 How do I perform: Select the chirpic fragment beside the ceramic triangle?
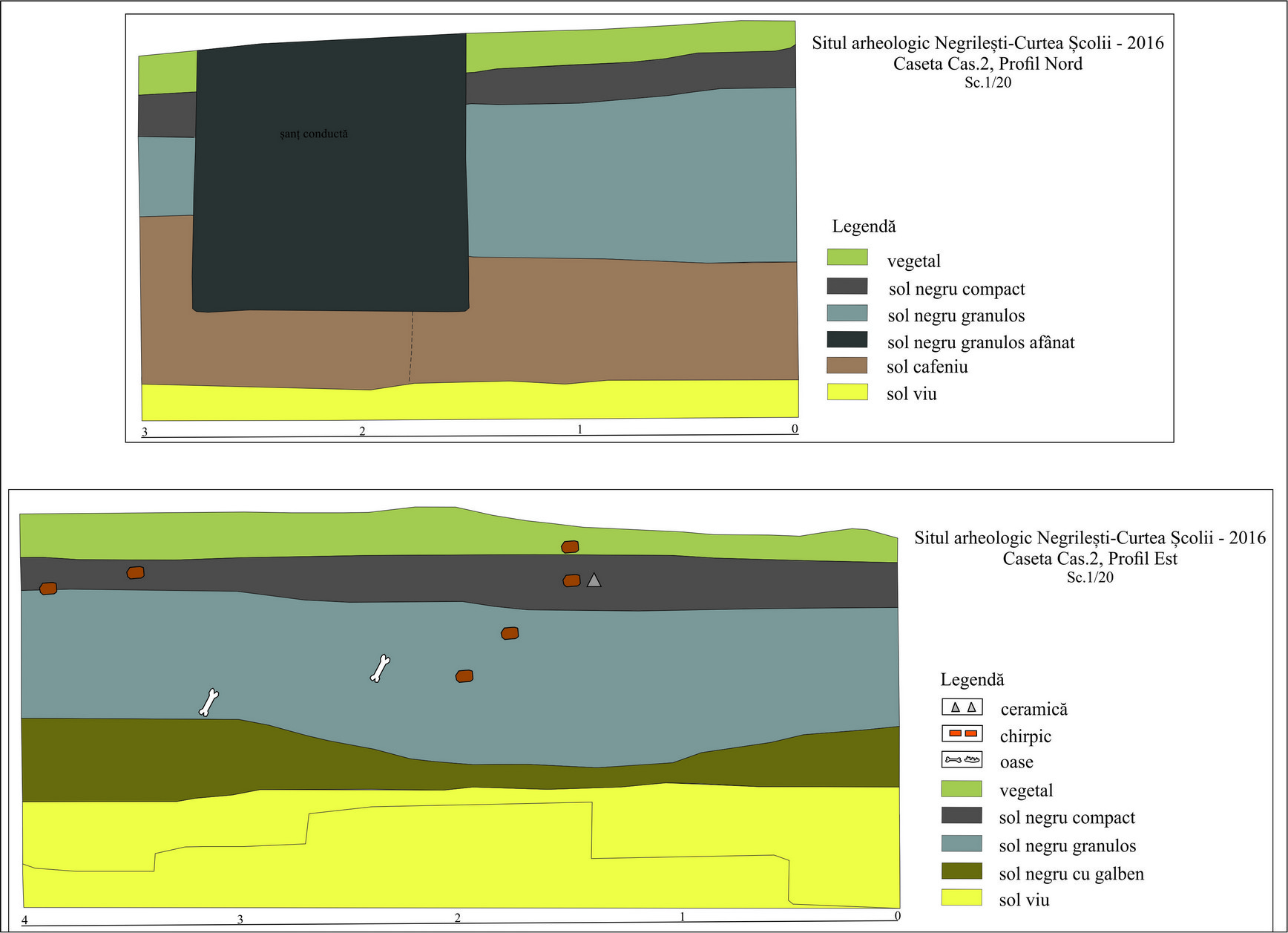pos(571,580)
